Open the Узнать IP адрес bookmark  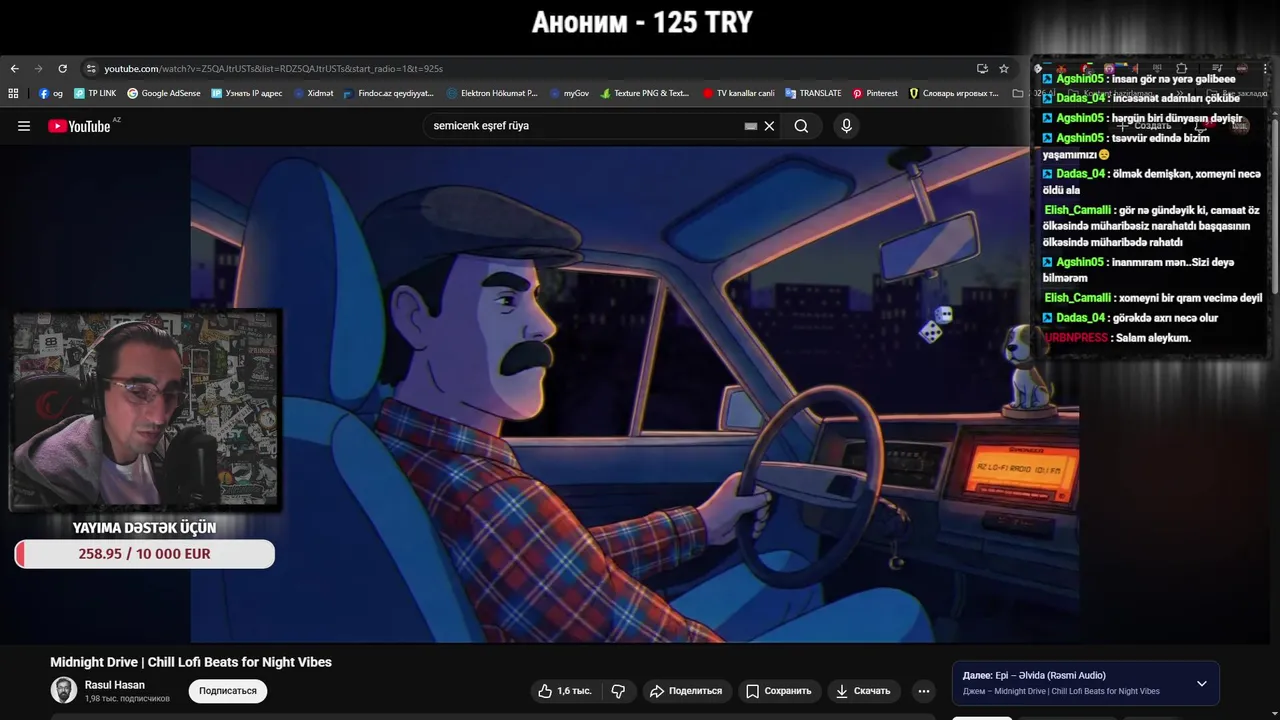(x=247, y=93)
